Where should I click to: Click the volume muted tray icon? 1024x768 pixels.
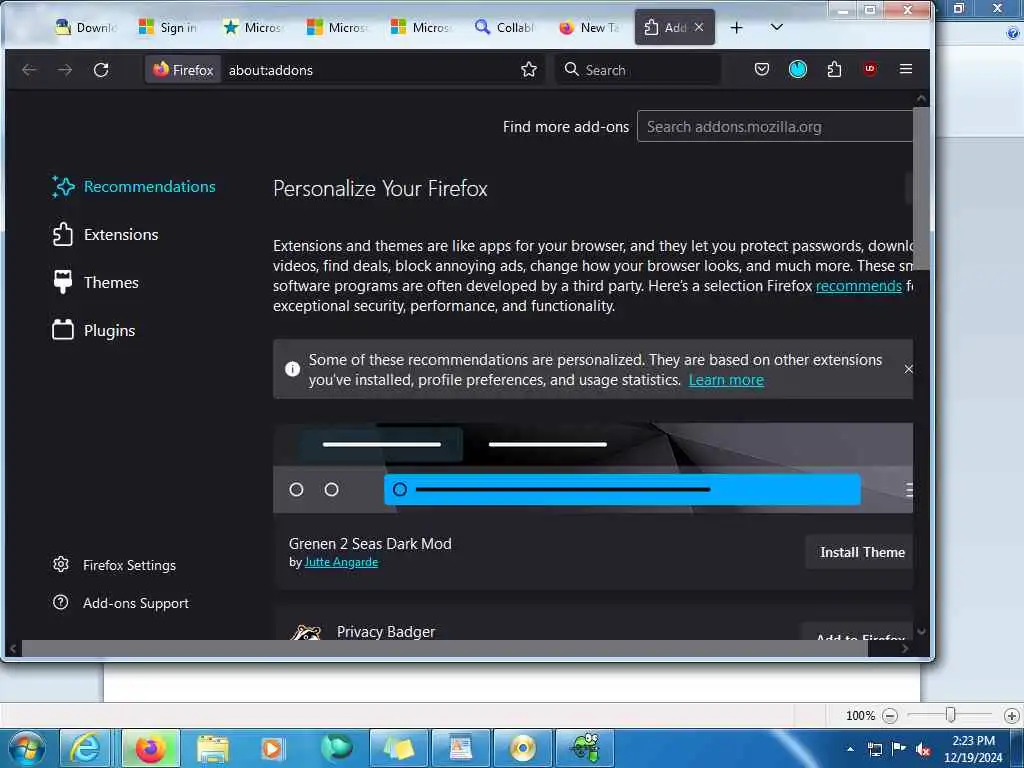923,750
